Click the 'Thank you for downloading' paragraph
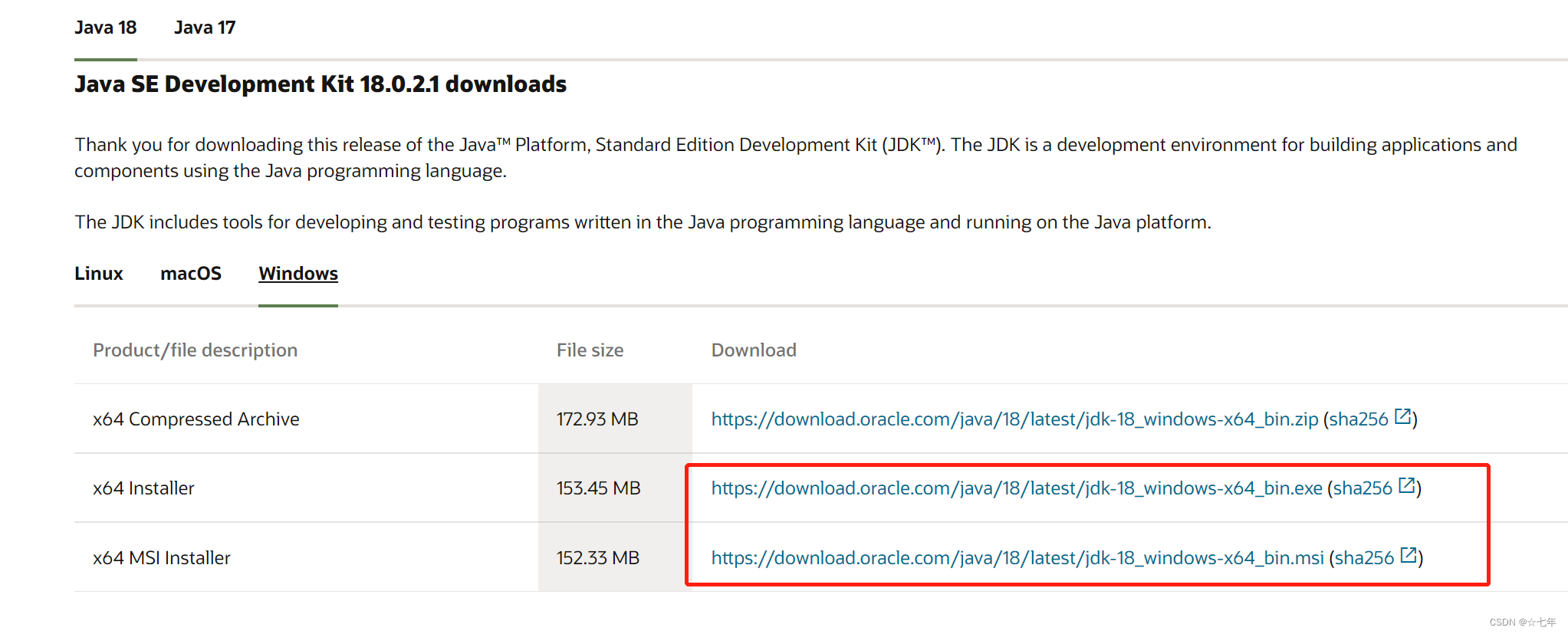Viewport: 1568px width, 634px height. tap(796, 158)
